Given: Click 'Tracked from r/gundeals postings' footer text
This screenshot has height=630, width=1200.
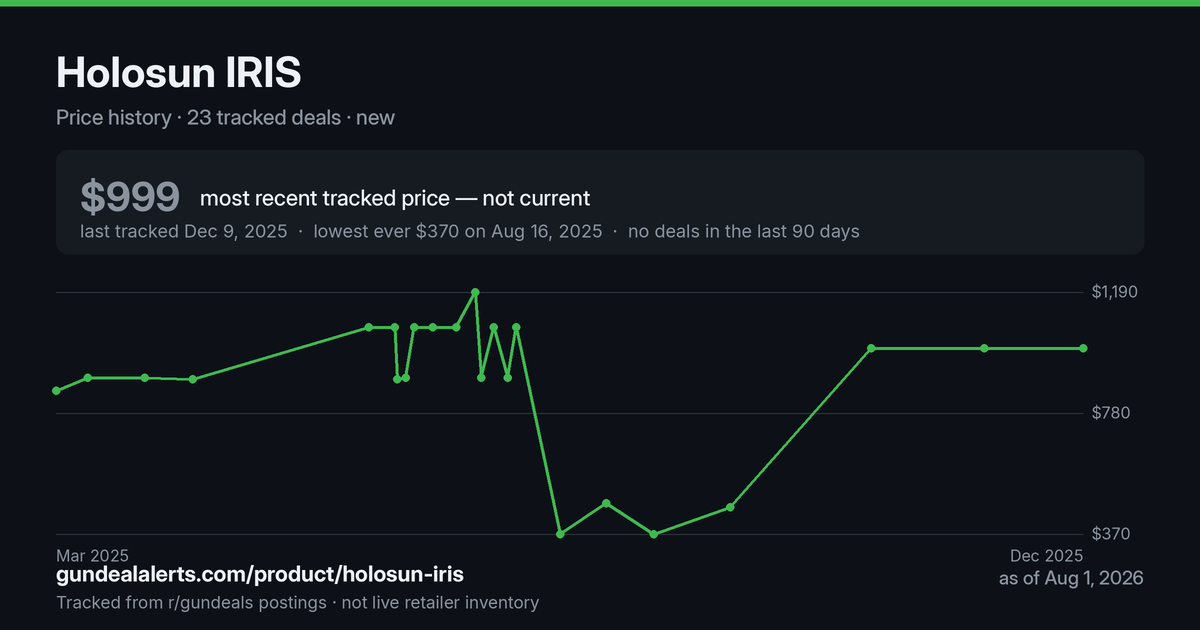Looking at the screenshot, I should (191, 602).
